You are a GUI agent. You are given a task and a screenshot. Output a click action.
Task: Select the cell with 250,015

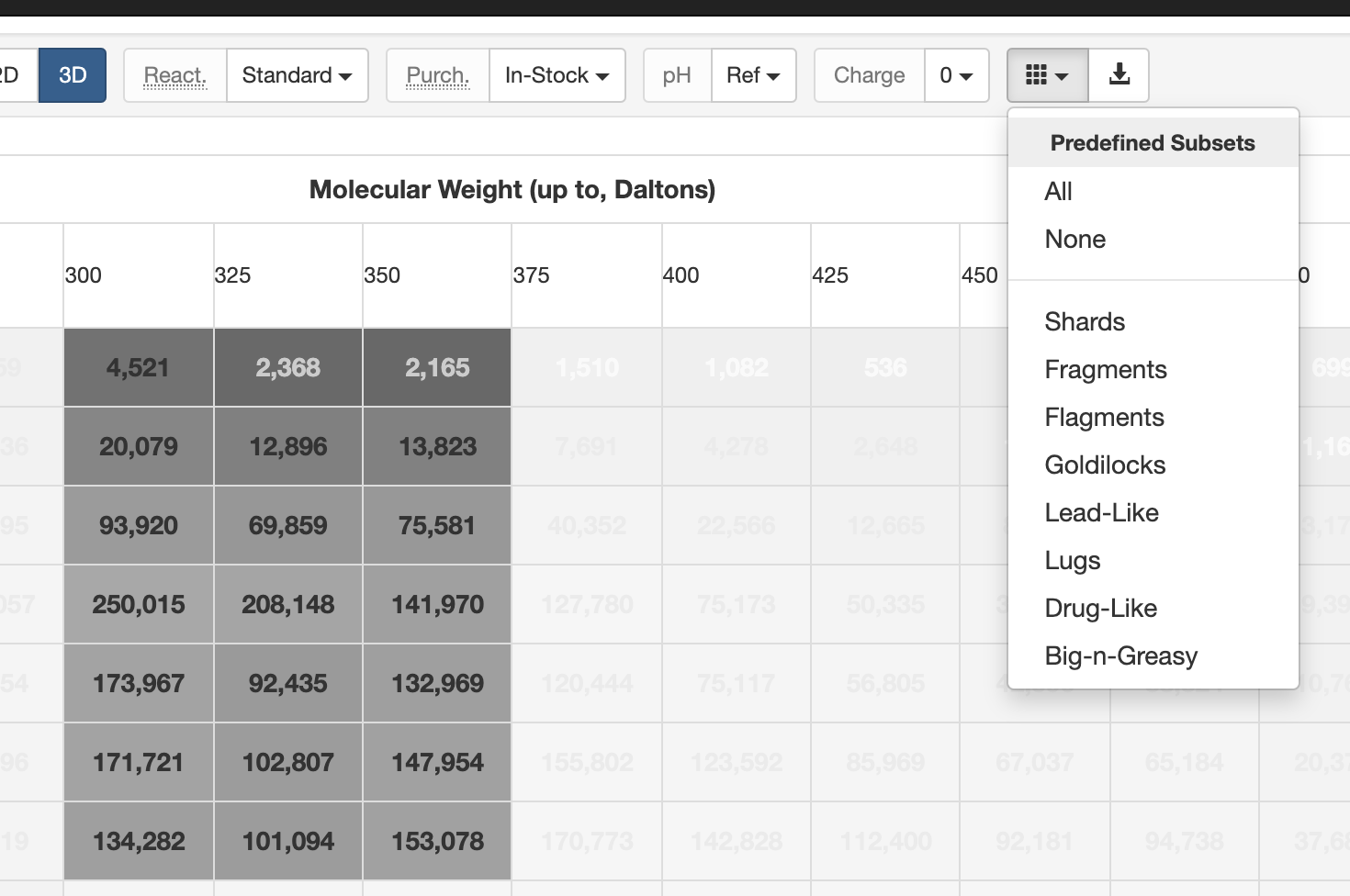coord(139,604)
